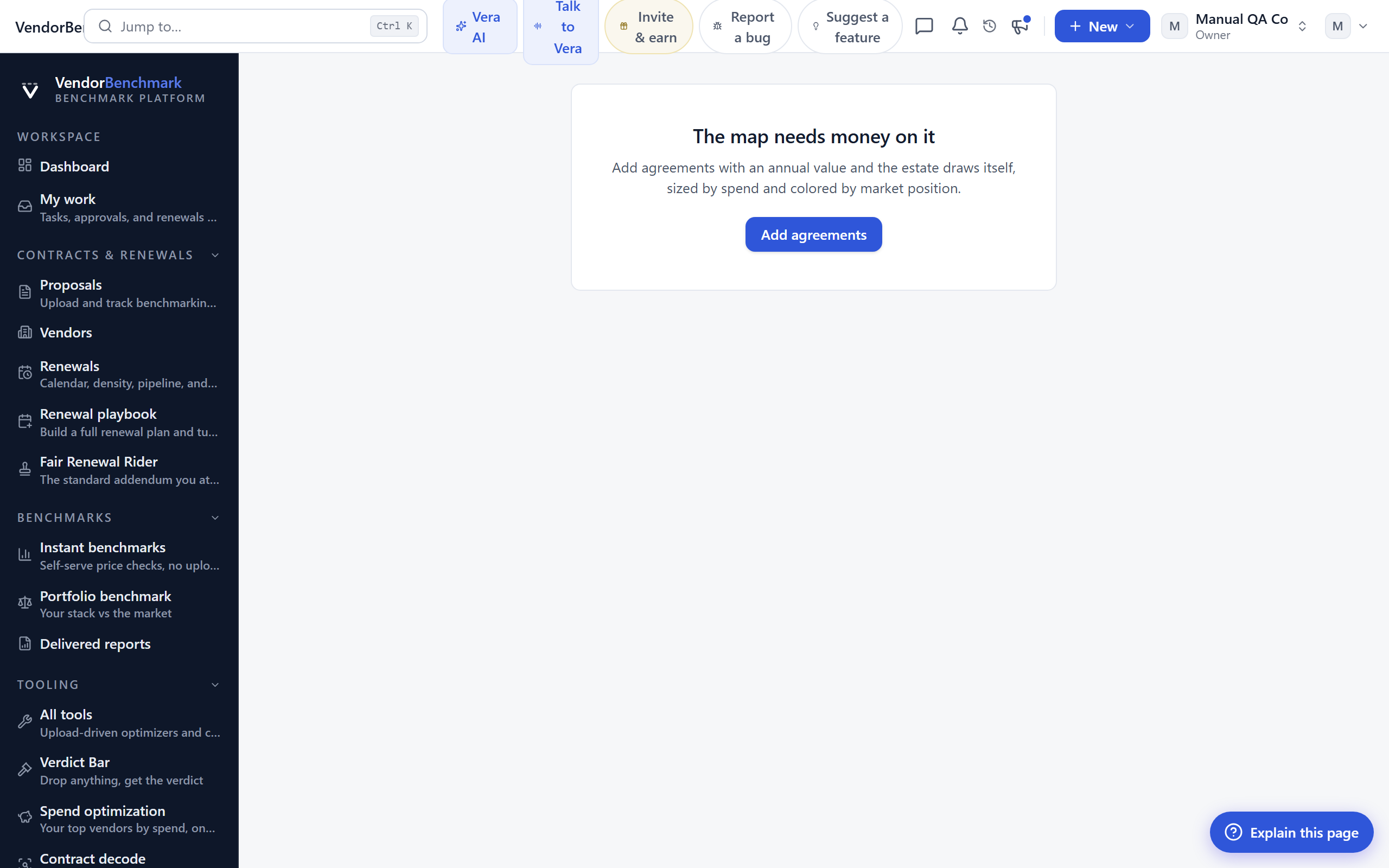Navigate to Vendors

(x=119, y=333)
